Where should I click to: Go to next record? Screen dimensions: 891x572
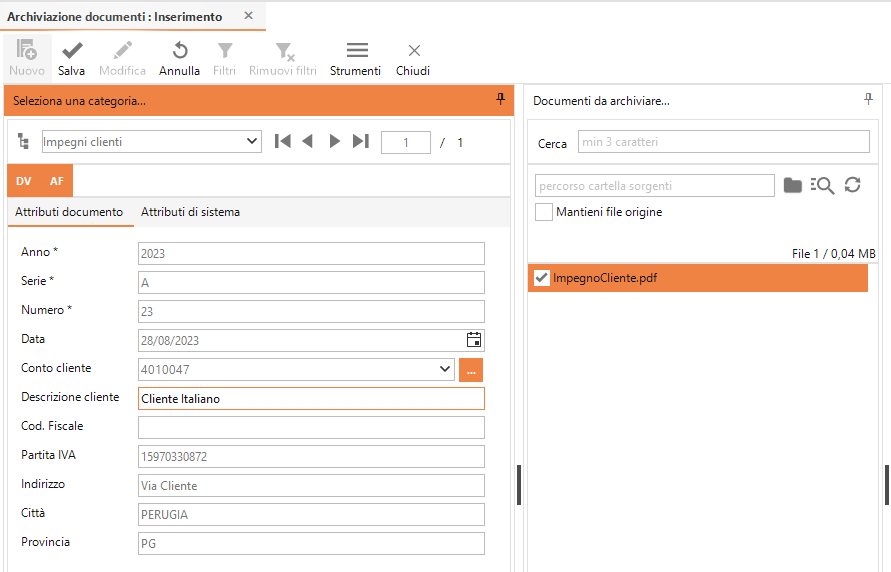click(x=335, y=141)
